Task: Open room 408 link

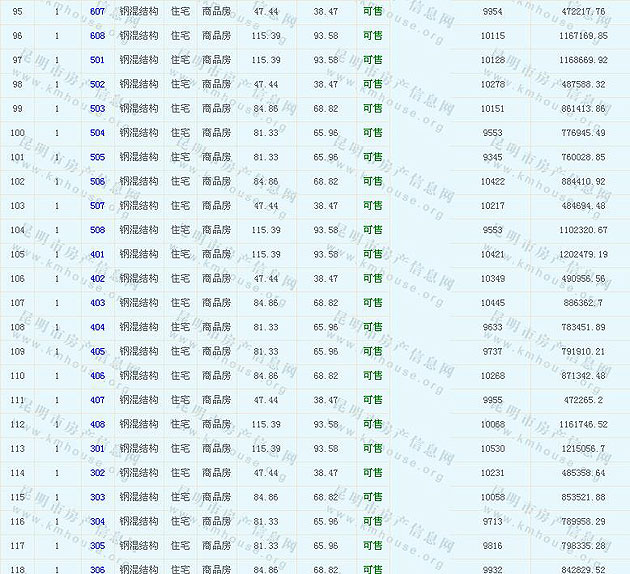Action: 97,424
